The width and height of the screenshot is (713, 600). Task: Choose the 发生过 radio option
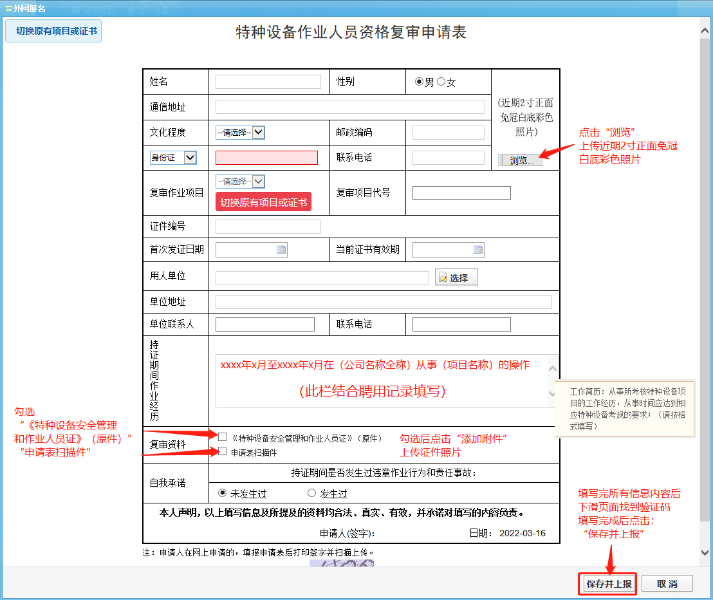point(311,493)
